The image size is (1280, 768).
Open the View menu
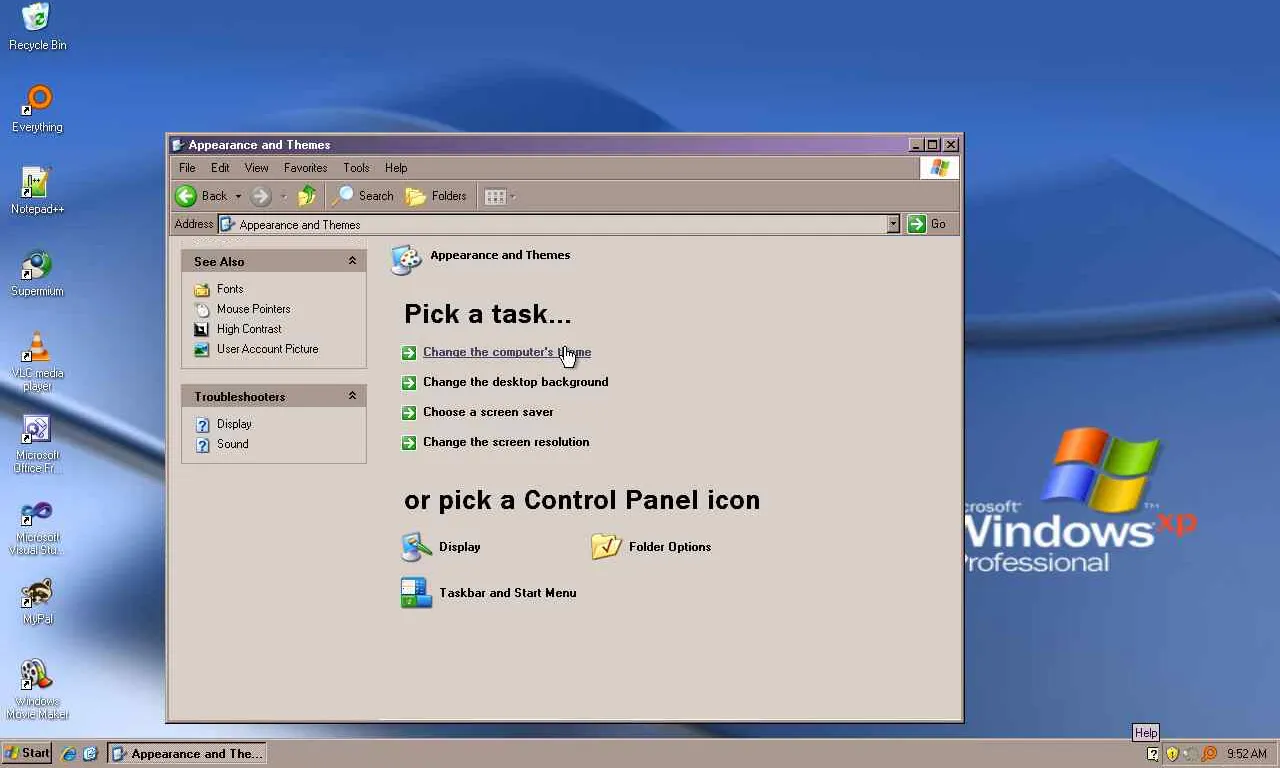257,168
